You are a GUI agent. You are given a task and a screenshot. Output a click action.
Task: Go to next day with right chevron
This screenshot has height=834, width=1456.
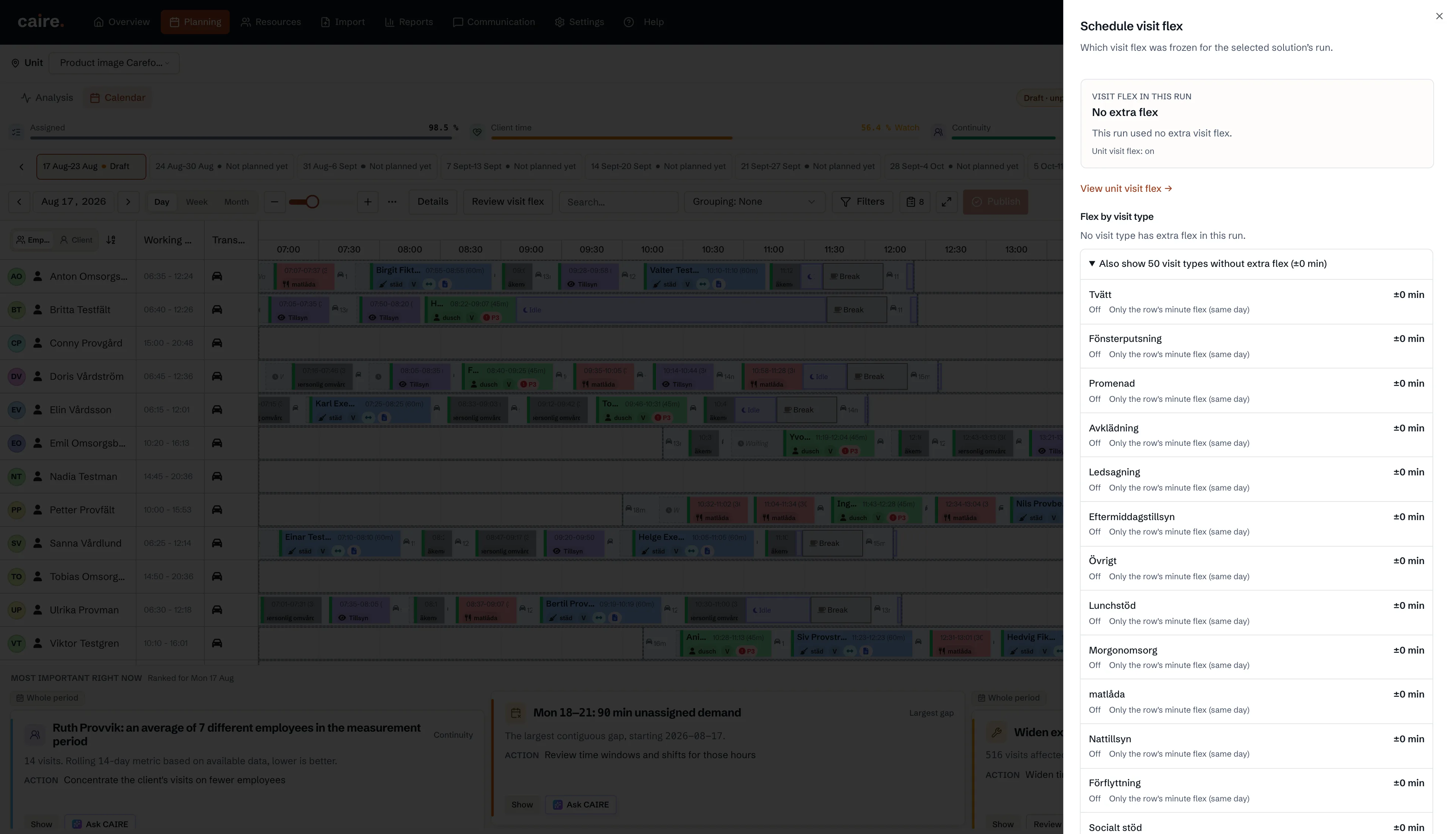point(128,202)
